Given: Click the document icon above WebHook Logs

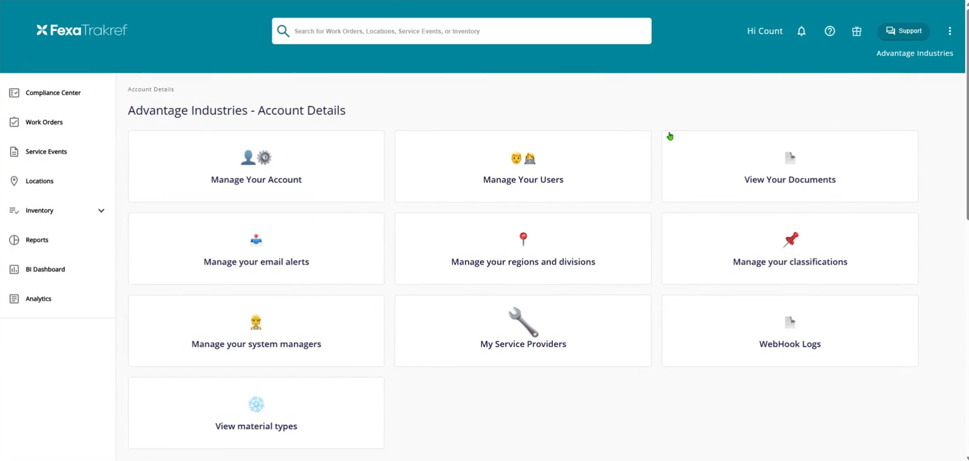Looking at the screenshot, I should coord(790,322).
